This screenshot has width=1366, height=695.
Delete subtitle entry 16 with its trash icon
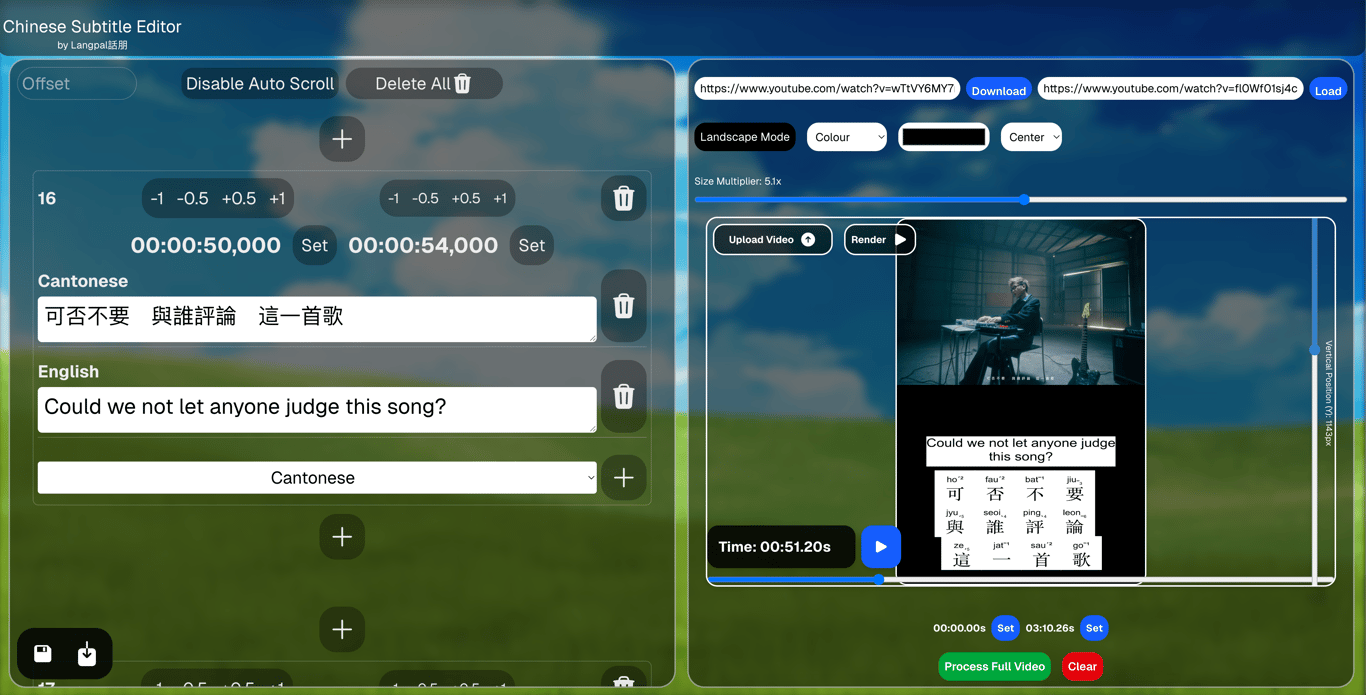(623, 198)
